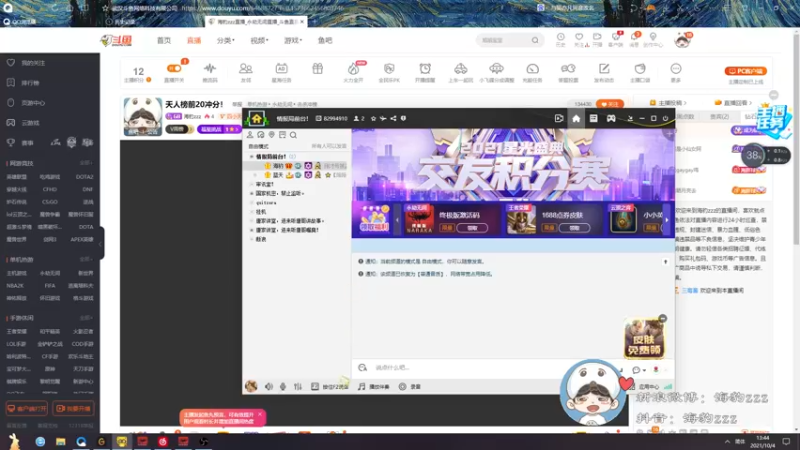Select the list tab icon in YY window
Image resolution: width=800 pixels, height=450 pixels.
pos(593,118)
